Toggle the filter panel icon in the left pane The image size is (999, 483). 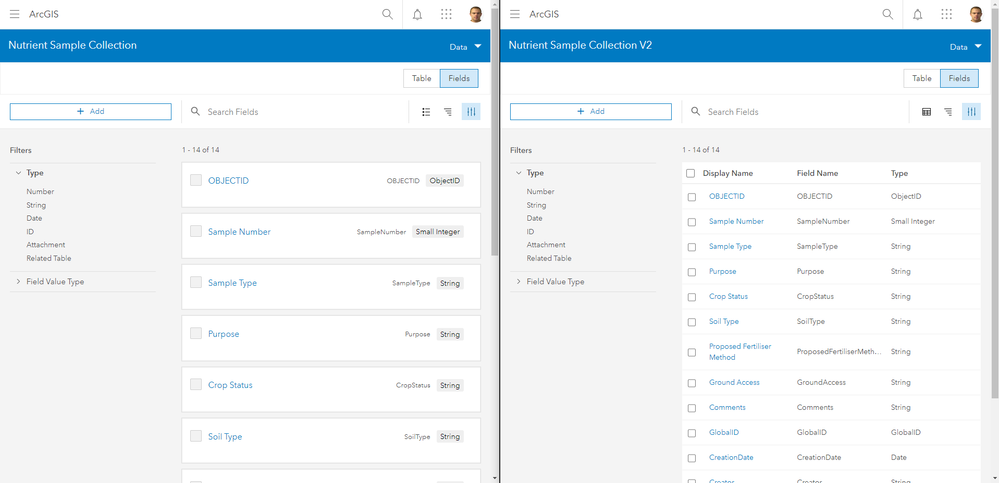471,112
